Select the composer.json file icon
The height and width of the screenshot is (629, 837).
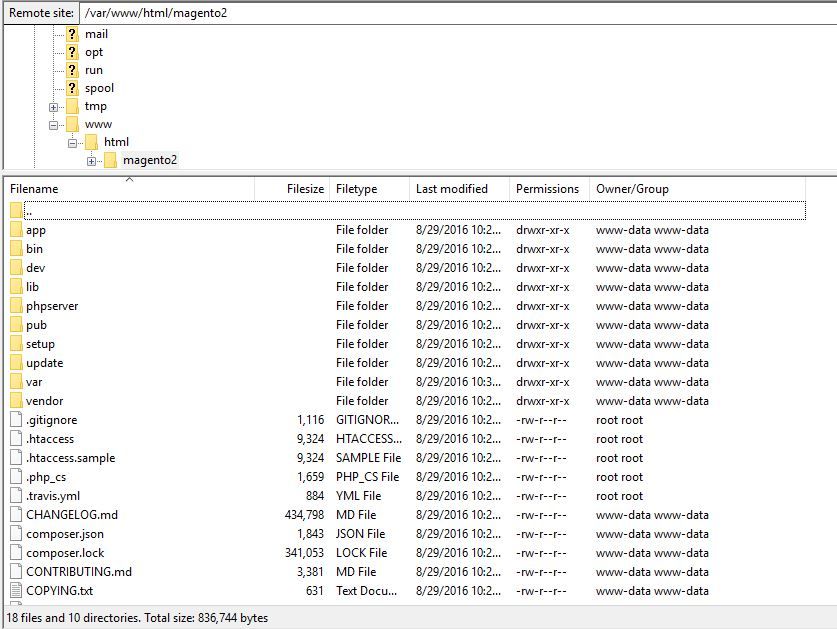pos(16,534)
